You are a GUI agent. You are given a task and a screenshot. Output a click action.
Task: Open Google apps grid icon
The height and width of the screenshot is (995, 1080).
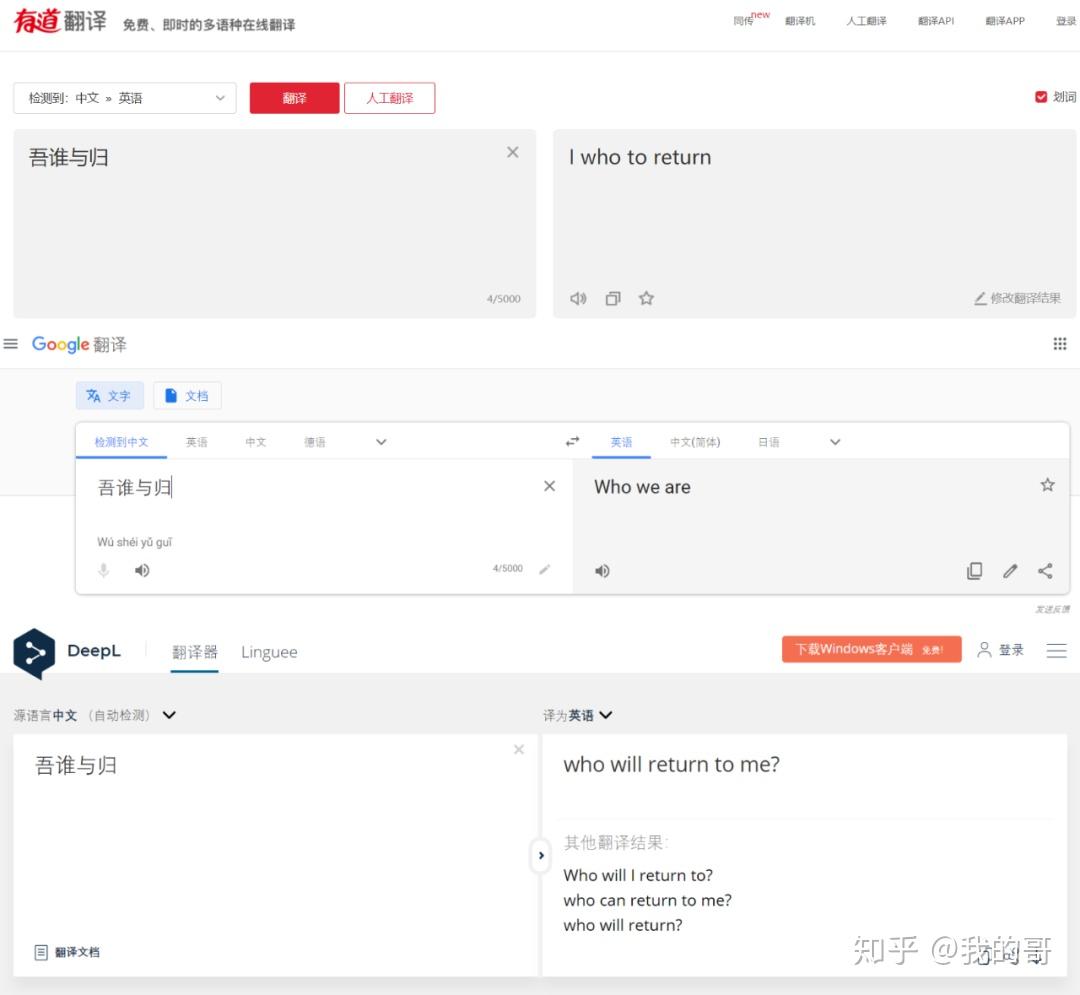coord(1059,343)
